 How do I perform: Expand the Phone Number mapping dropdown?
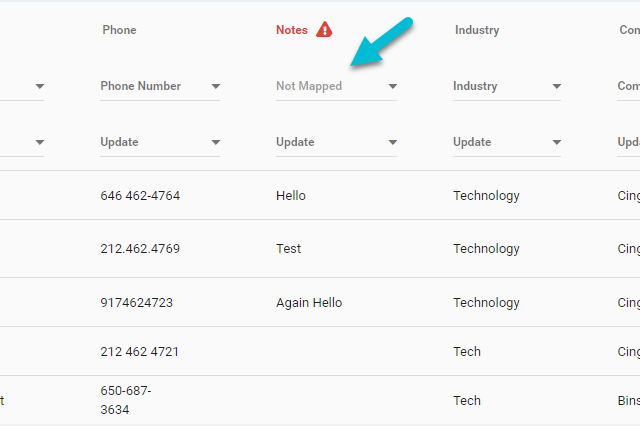[160, 86]
